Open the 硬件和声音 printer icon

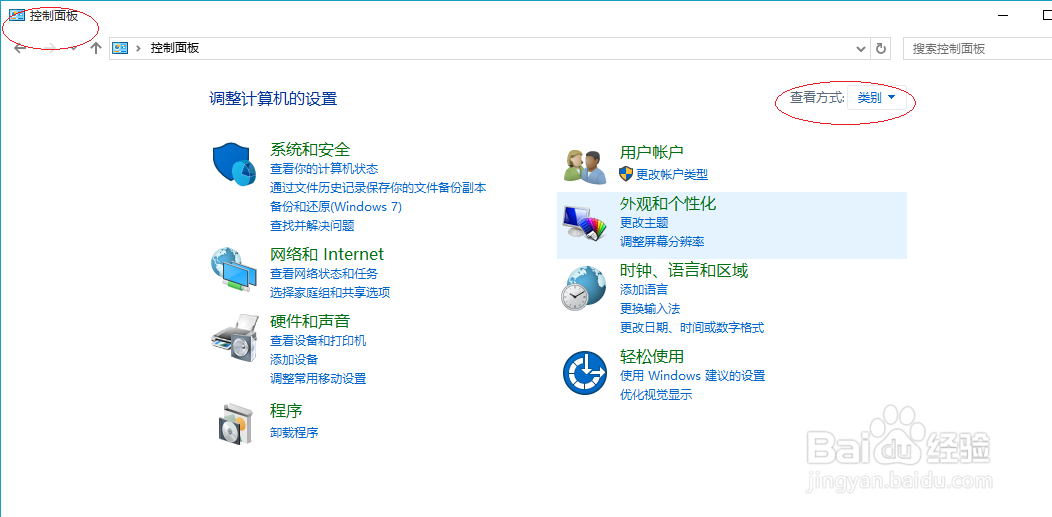click(x=235, y=338)
